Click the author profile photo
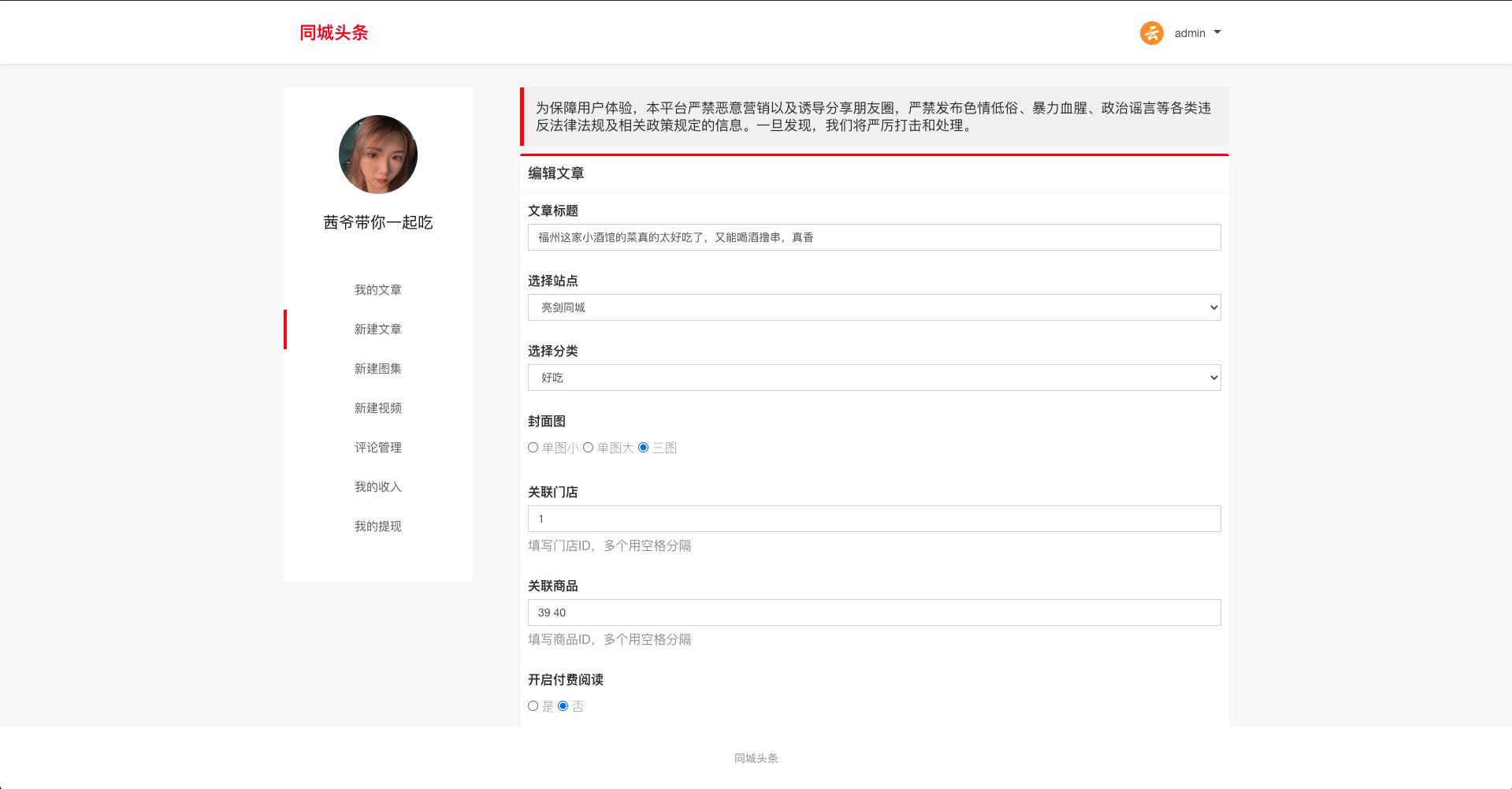 coord(378,154)
